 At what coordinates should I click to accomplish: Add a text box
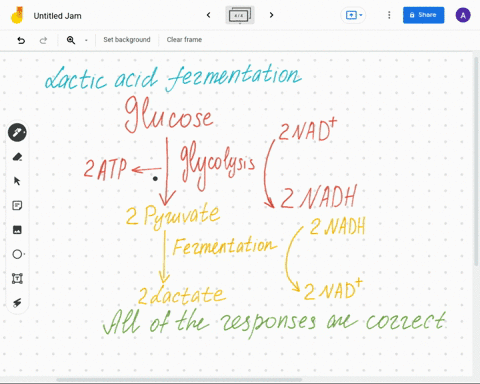(x=17, y=279)
